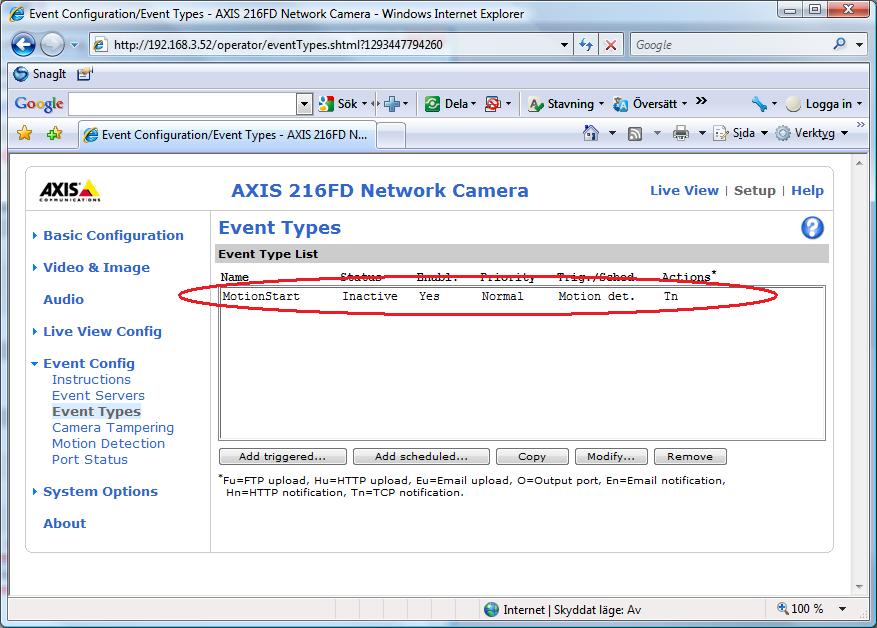
Task: Open the Camera Tampering page
Action: pyautogui.click(x=113, y=428)
